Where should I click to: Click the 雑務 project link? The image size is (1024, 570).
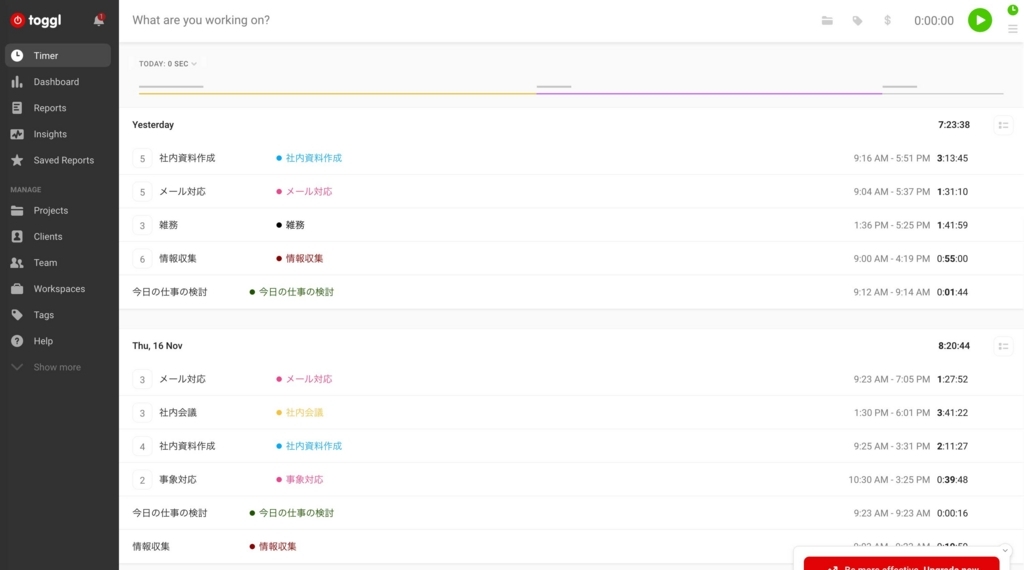pyautogui.click(x=295, y=225)
